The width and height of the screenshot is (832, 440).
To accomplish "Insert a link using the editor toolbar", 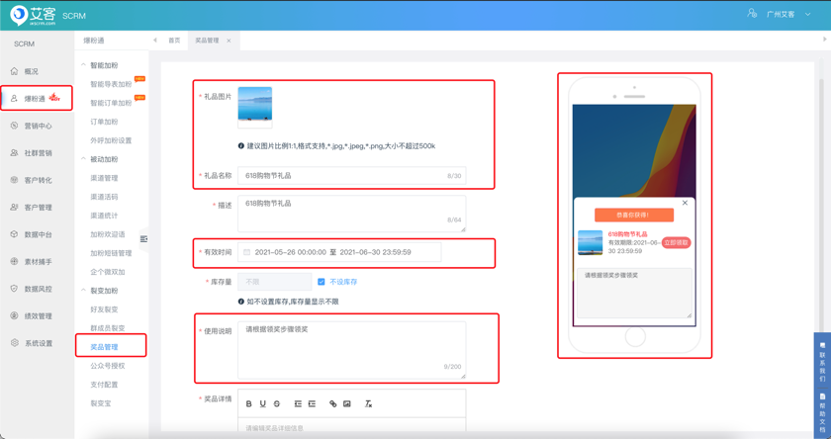I will (x=333, y=403).
